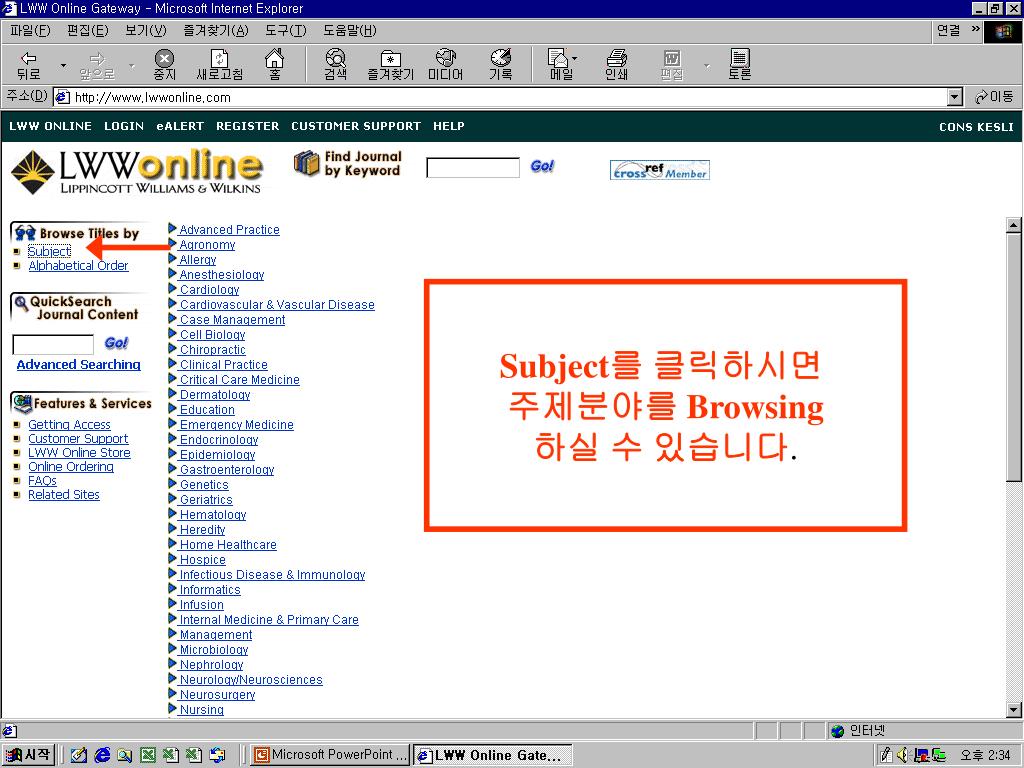
Task: Click the forward 앞으로 toolbar button
Action: point(97,65)
